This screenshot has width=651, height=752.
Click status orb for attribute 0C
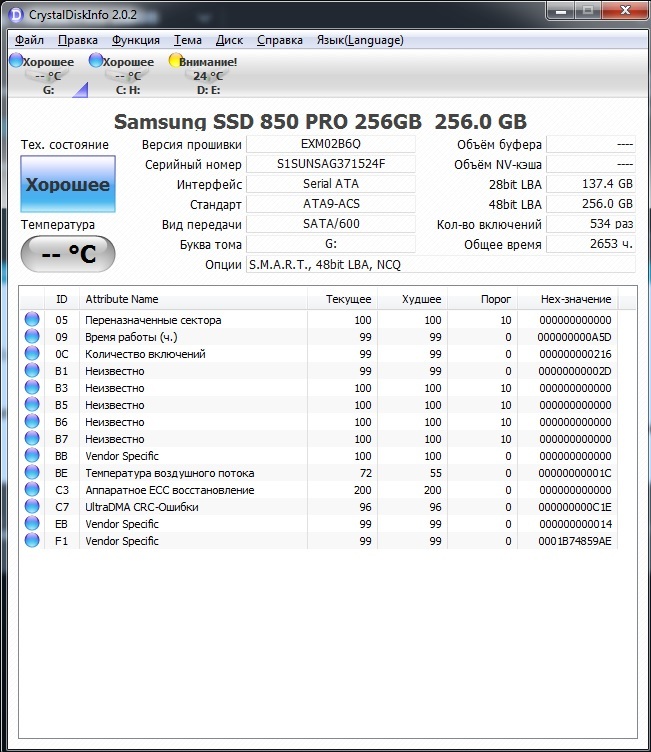click(x=32, y=353)
